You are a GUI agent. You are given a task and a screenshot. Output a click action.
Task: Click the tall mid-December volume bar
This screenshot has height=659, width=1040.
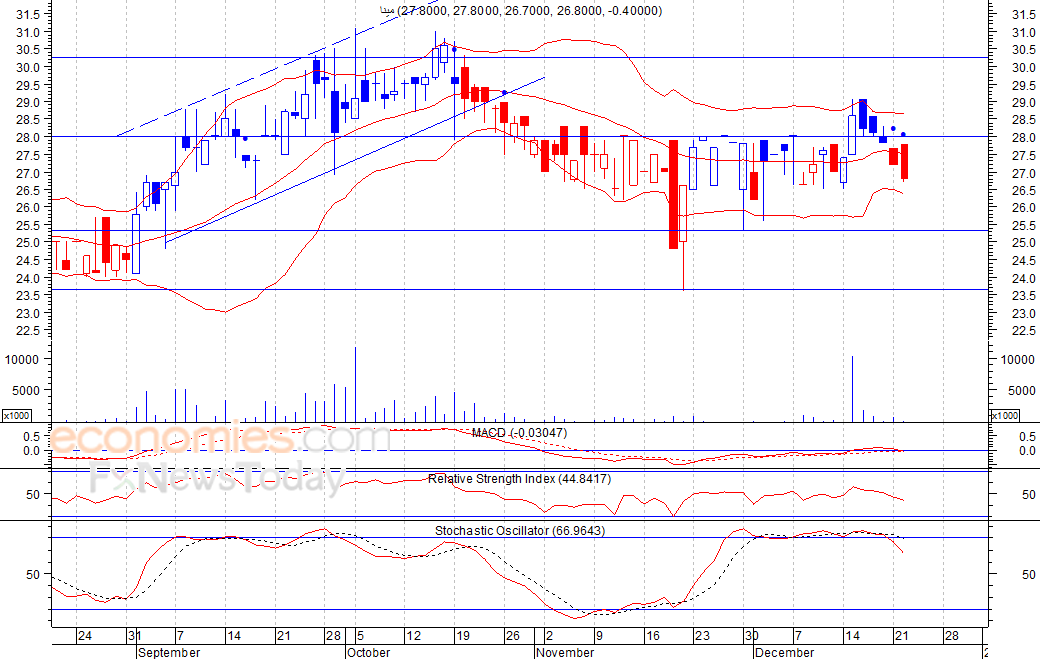852,389
